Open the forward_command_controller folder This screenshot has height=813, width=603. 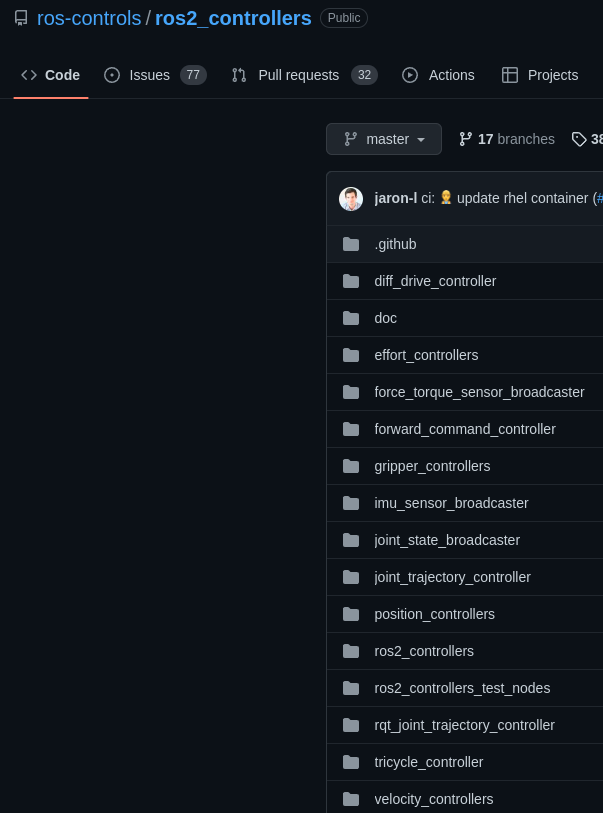pyautogui.click(x=465, y=429)
